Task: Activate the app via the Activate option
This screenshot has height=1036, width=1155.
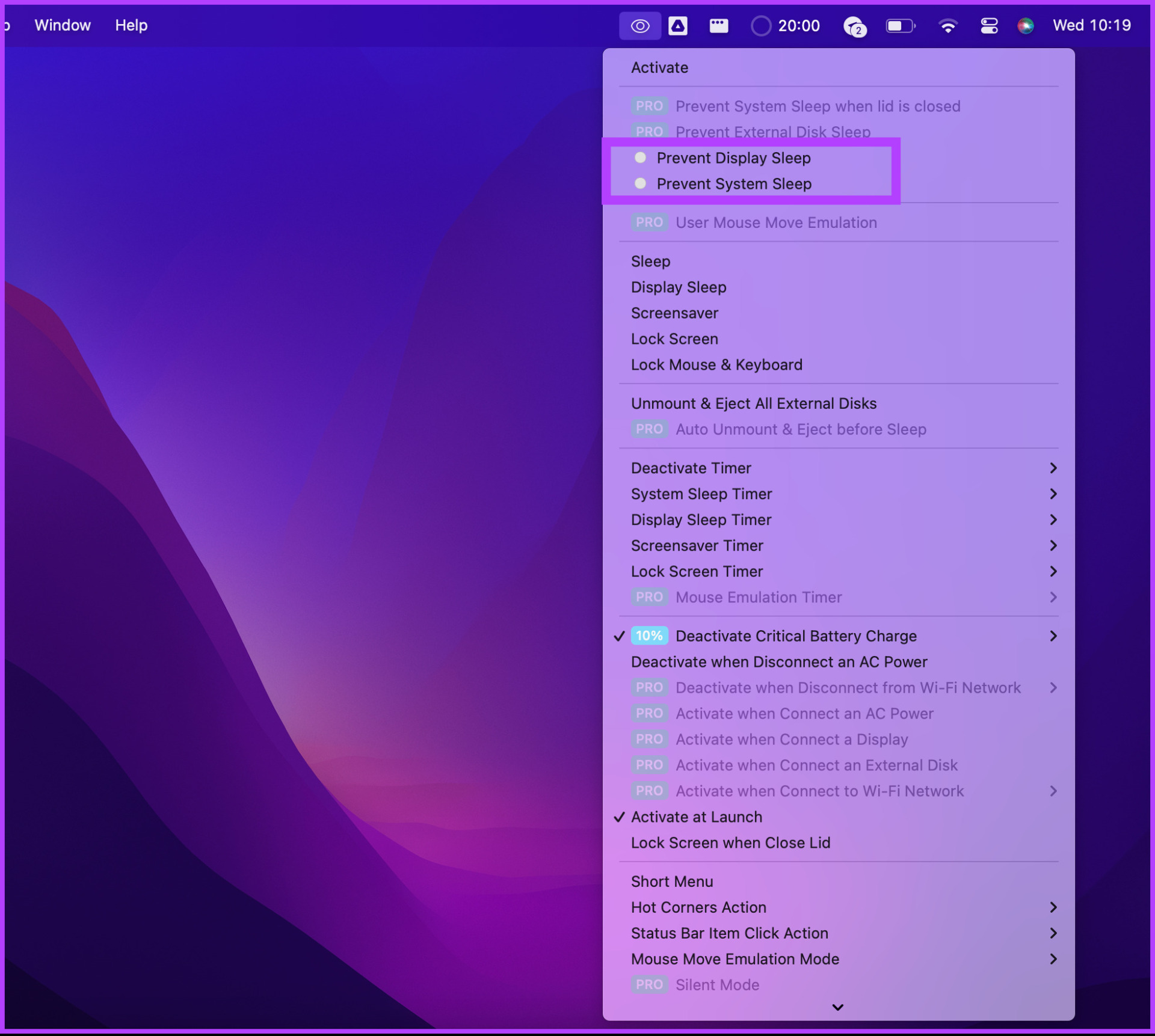Action: tap(659, 67)
